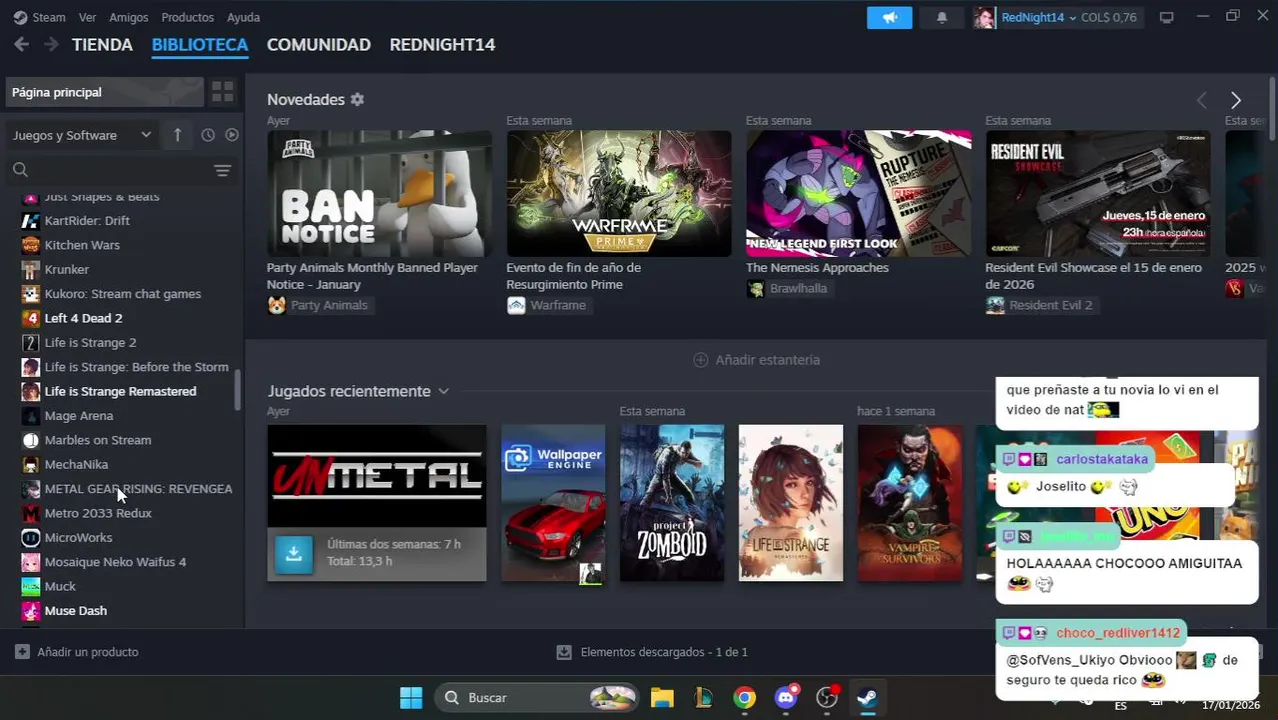Show previous Novedades items with left chevron

pos(1202,100)
